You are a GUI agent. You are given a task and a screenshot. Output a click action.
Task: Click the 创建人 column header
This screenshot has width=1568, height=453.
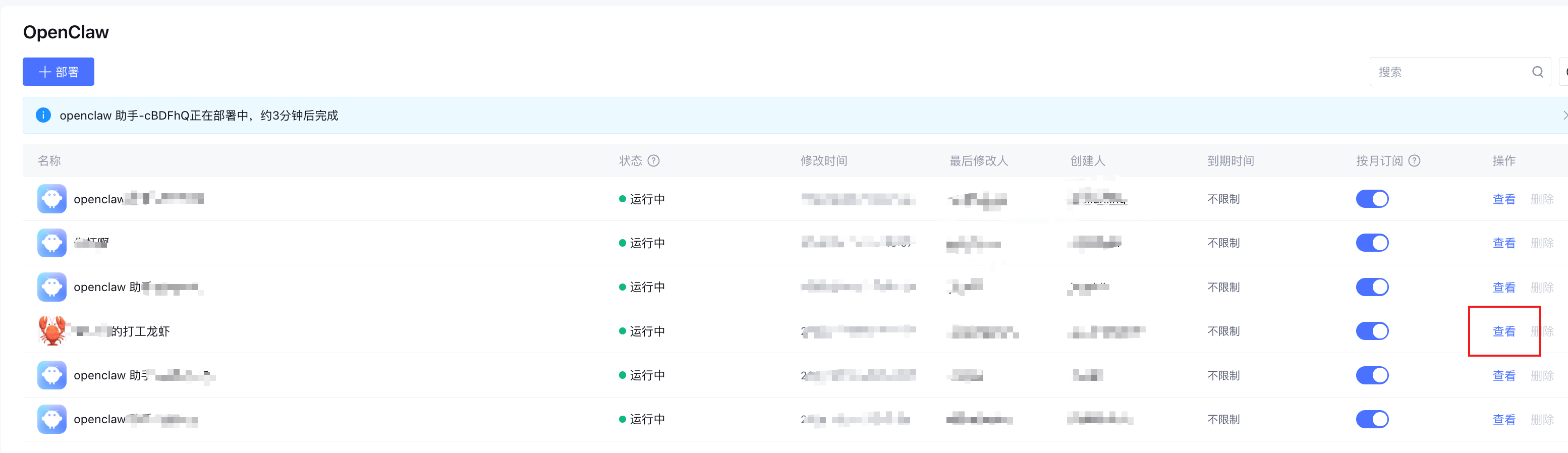click(1088, 161)
